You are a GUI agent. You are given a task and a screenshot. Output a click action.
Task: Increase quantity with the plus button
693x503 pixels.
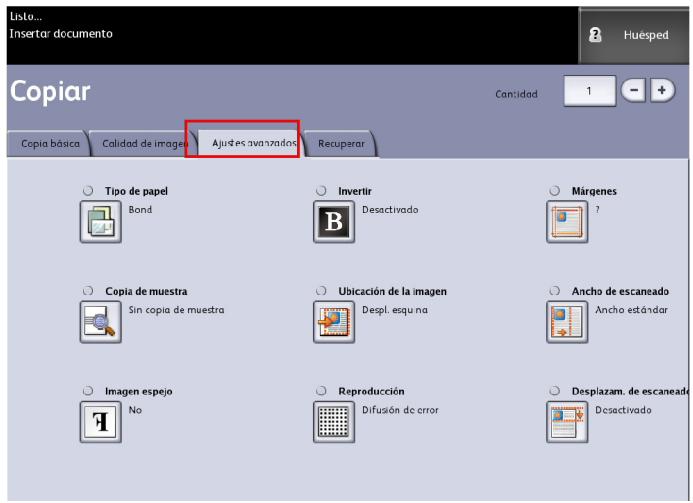(661, 93)
